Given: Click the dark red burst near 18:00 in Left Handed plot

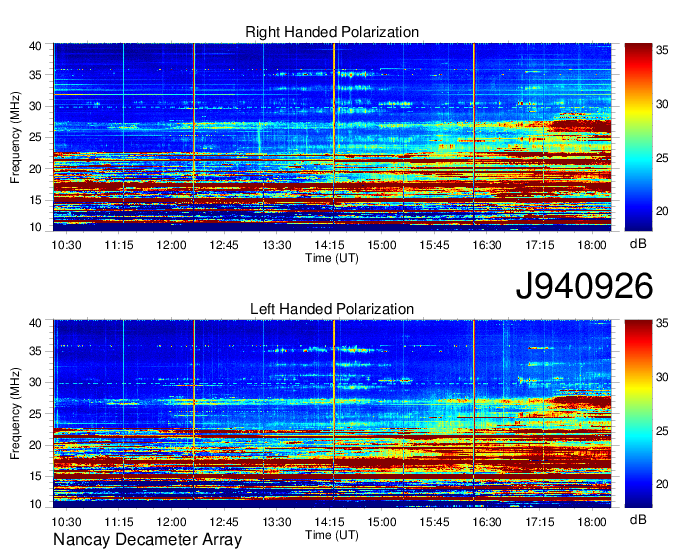Looking at the screenshot, I should click(583, 402).
